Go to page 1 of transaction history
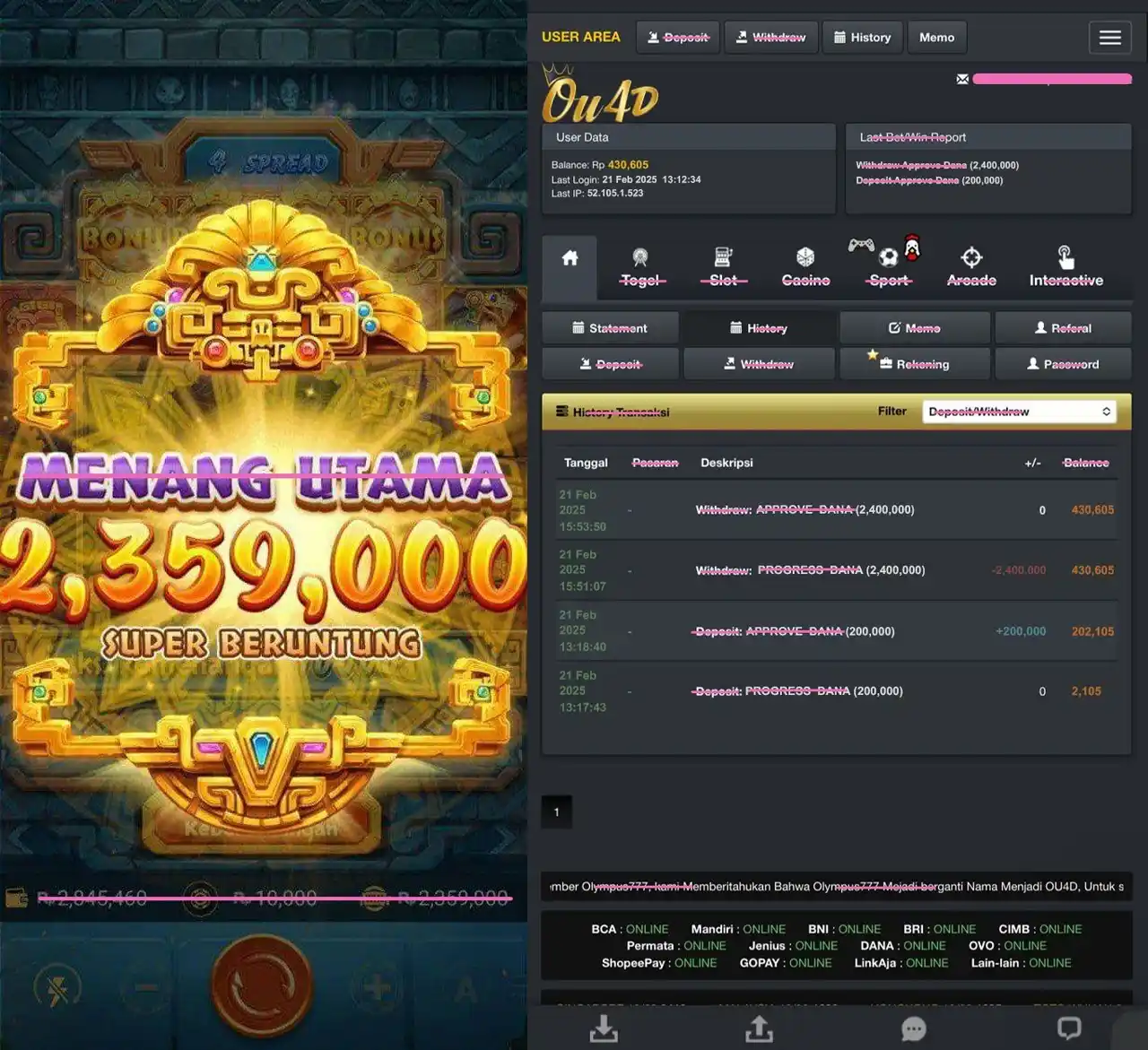The image size is (1148, 1050). (x=556, y=811)
